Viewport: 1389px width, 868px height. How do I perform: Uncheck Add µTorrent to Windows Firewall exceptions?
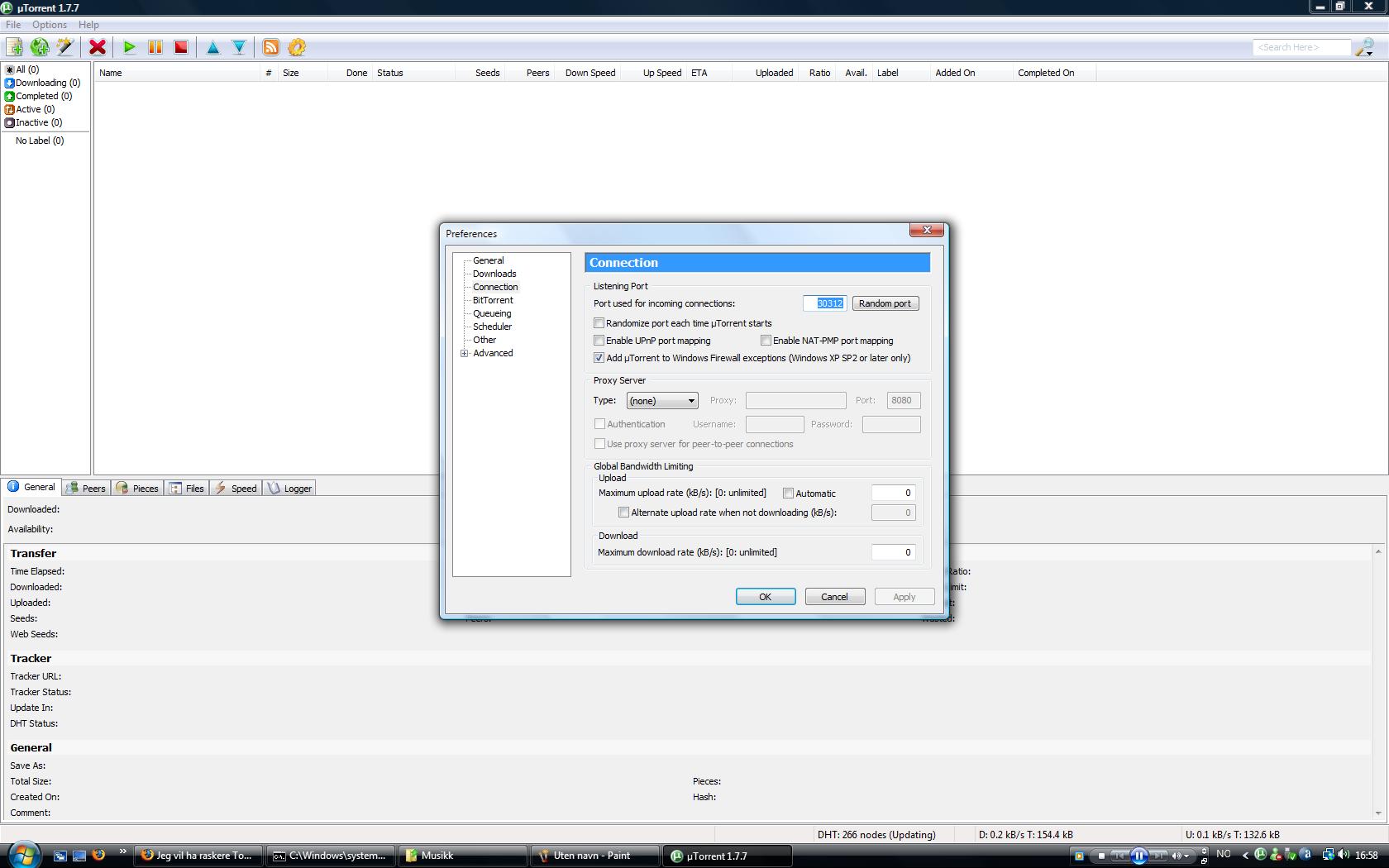coord(599,358)
